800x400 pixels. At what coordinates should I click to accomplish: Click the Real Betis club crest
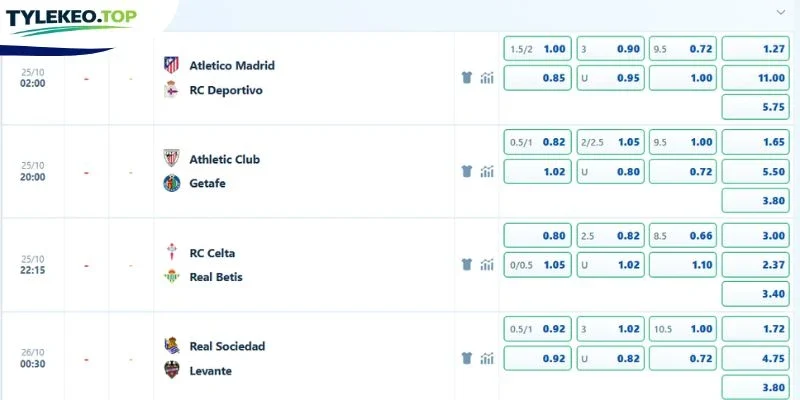click(171, 277)
